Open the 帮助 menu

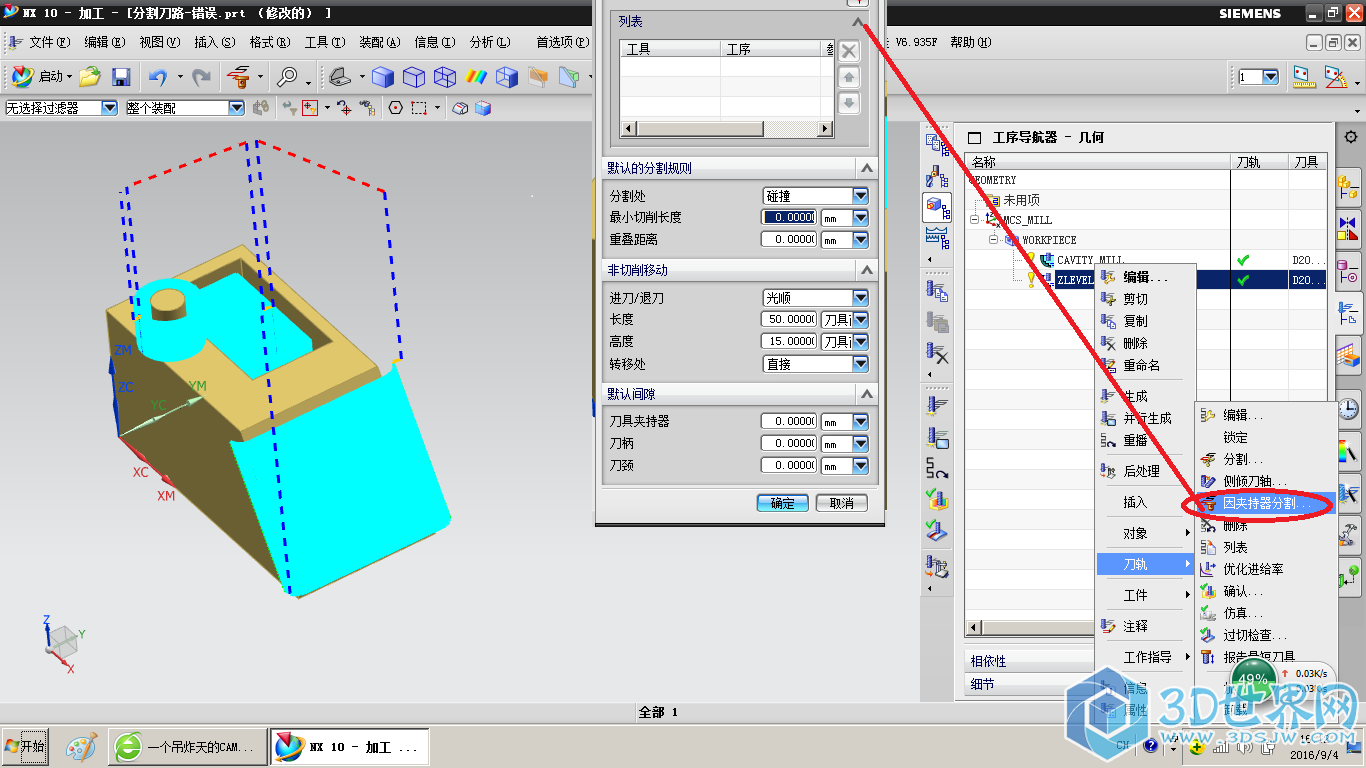pyautogui.click(x=969, y=42)
